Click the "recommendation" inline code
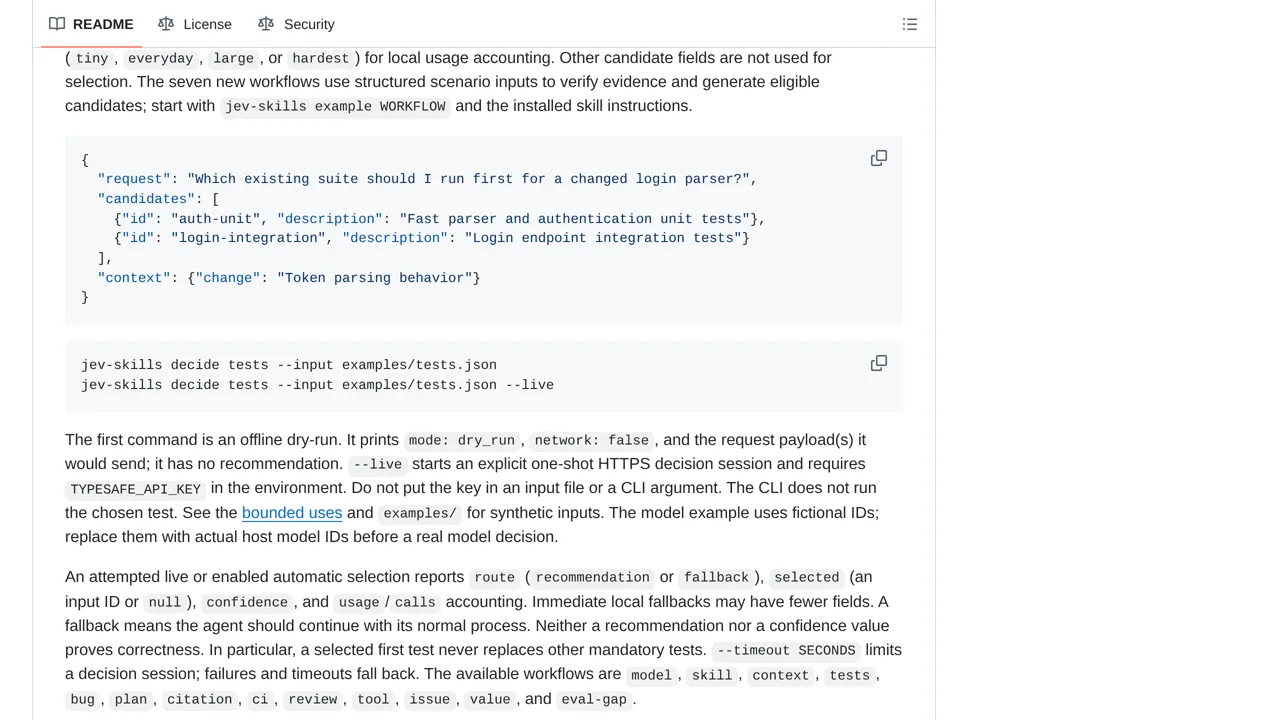Screen dimensions: 1280x720 pos(593,578)
